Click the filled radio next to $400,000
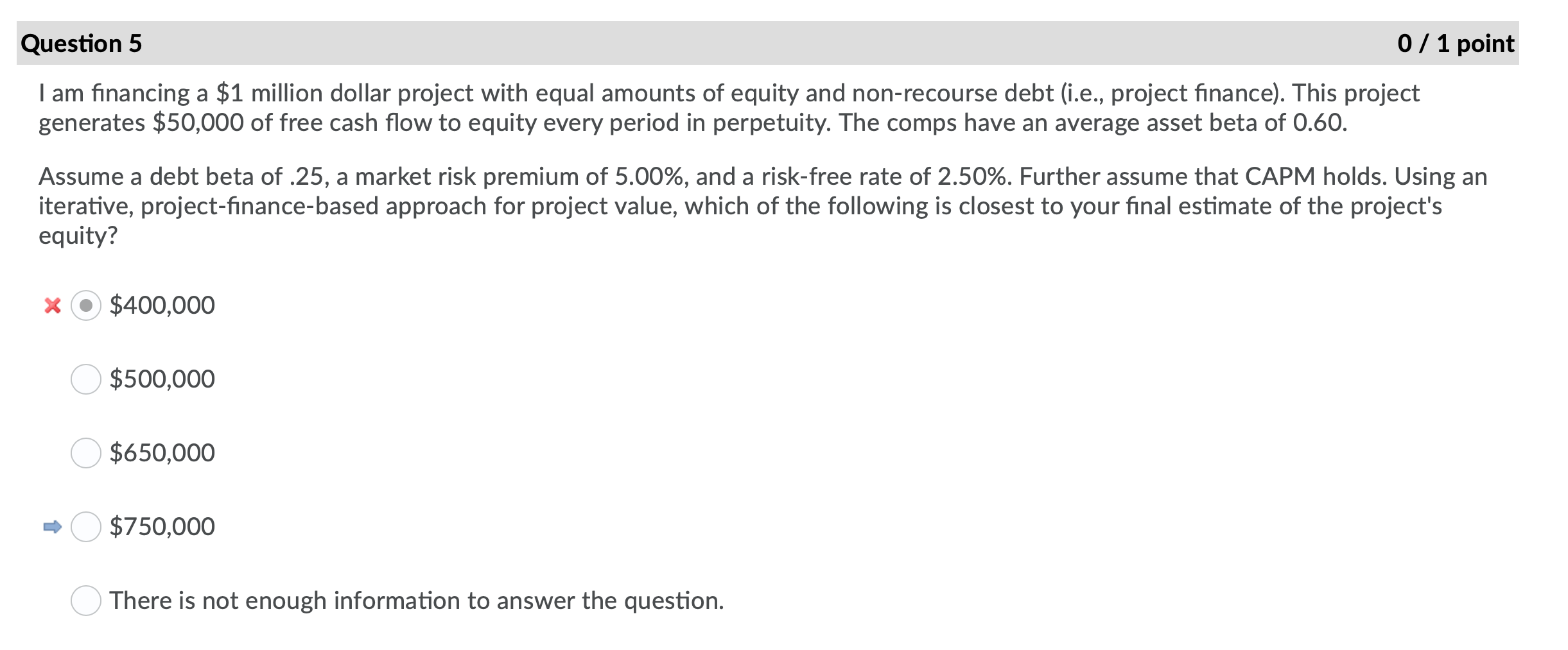This screenshot has width=1568, height=650. point(87,305)
